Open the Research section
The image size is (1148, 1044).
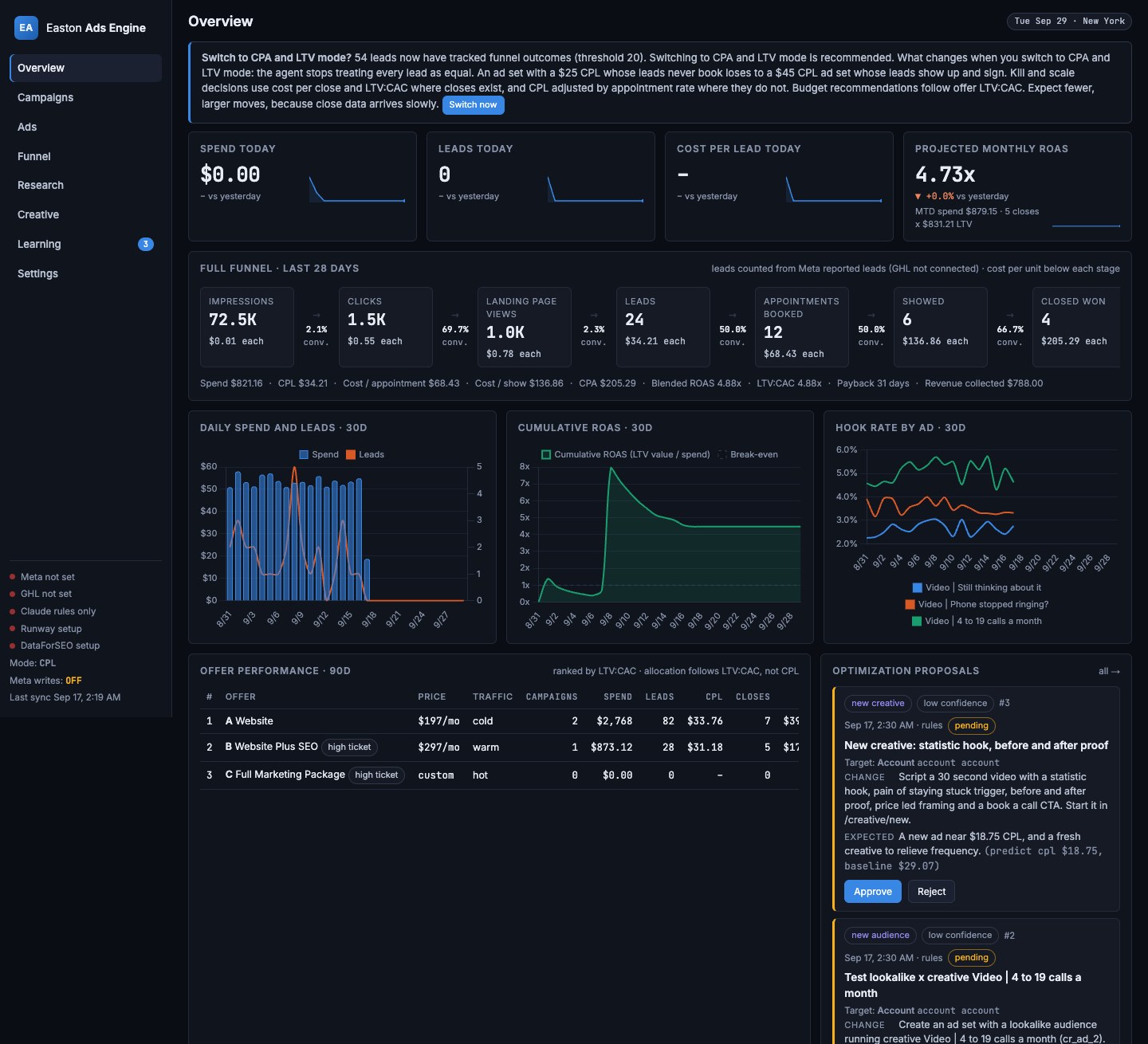[86, 185]
